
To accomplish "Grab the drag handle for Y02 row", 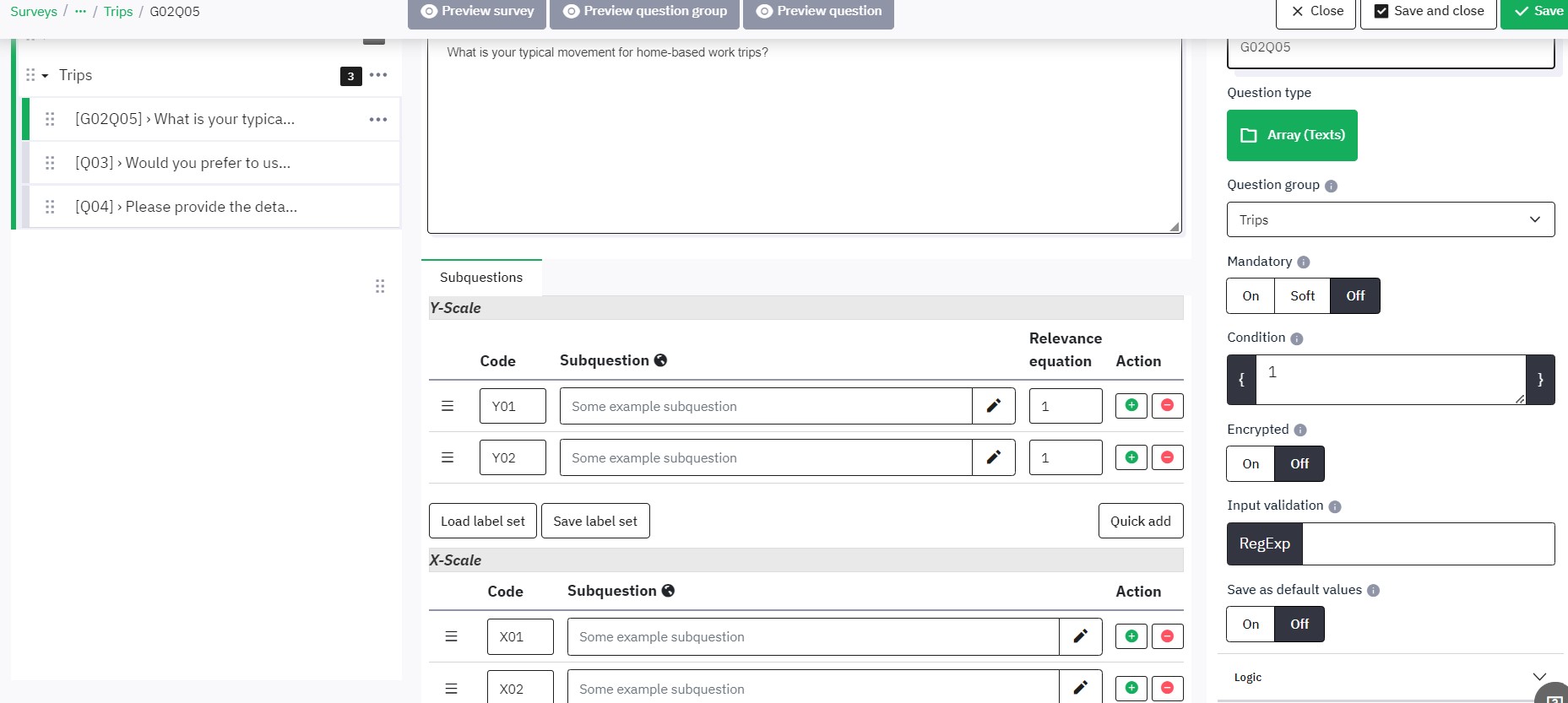I will [x=448, y=457].
